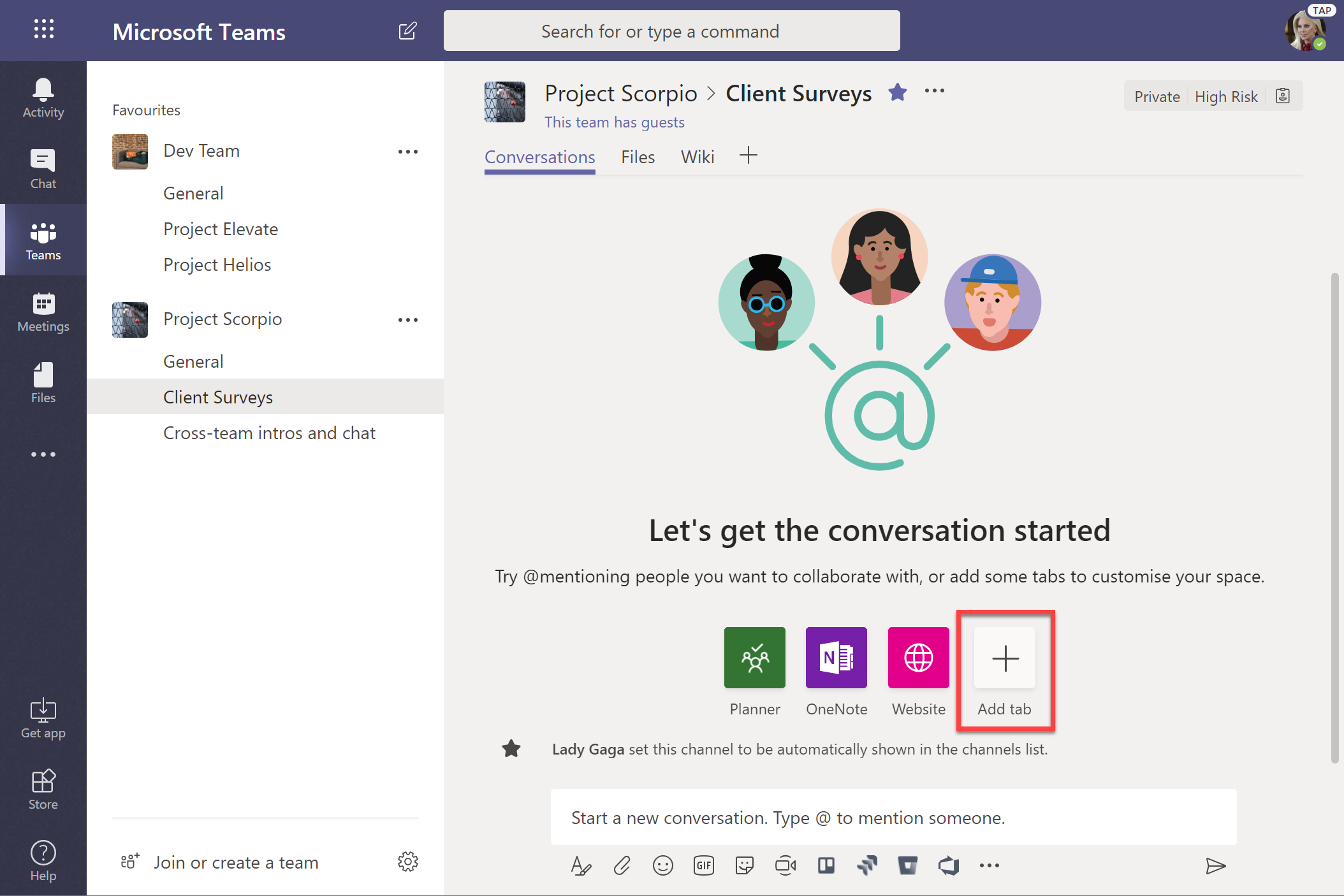The width and height of the screenshot is (1344, 896).
Task: Switch to Files tab
Action: 637,156
